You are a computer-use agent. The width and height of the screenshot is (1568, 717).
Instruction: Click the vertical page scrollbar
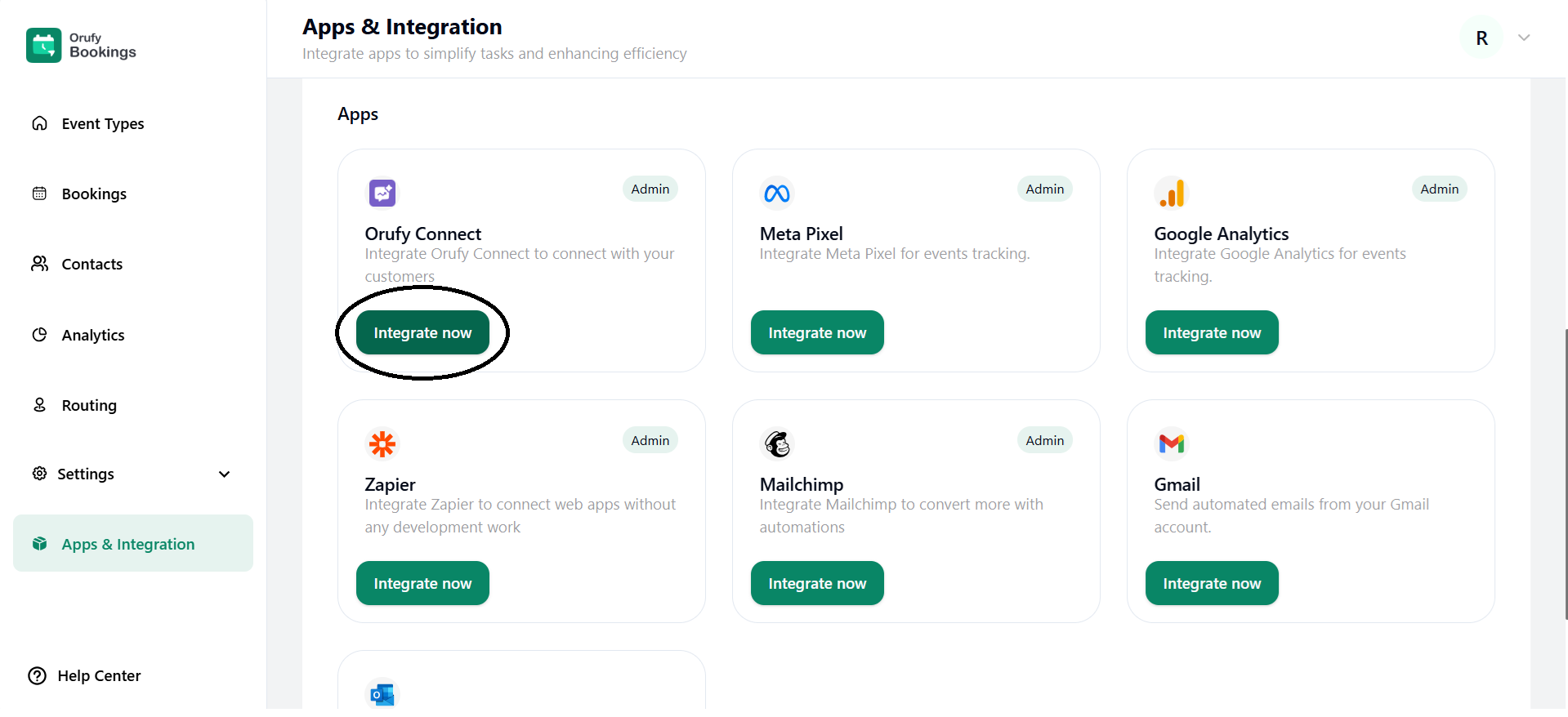coord(1565,474)
